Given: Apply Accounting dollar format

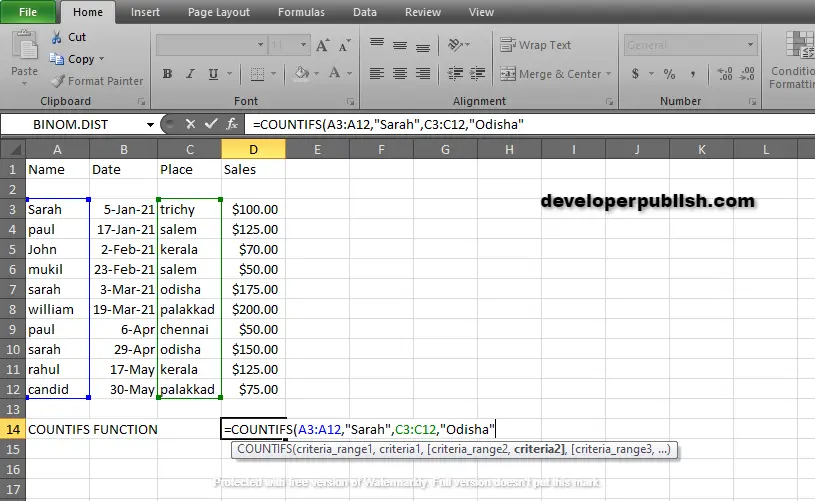Looking at the screenshot, I should point(635,74).
